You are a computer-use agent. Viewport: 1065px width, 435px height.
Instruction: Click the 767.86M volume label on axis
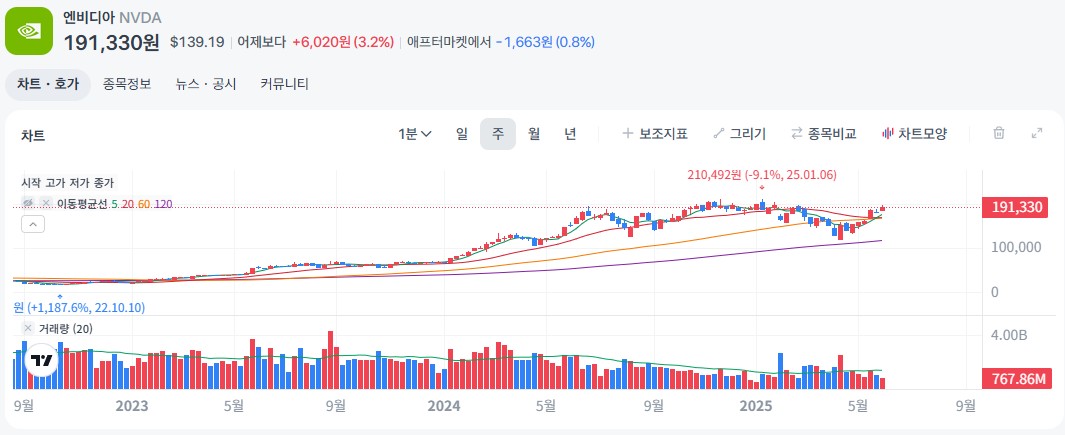click(x=1015, y=379)
